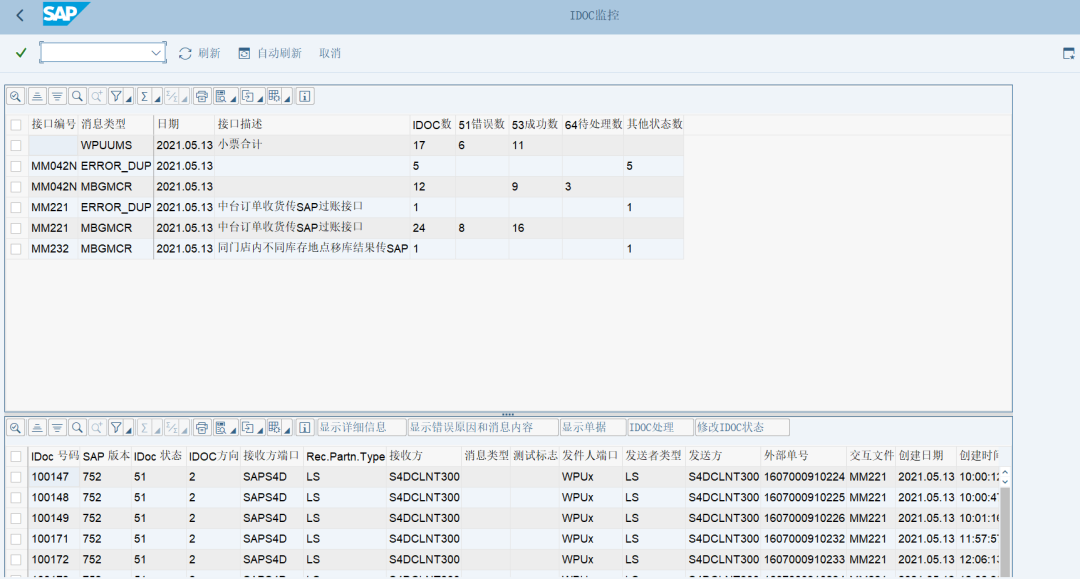Click the scroll up arrow of lower grid
The image size is (1080, 579).
[x=1005, y=472]
